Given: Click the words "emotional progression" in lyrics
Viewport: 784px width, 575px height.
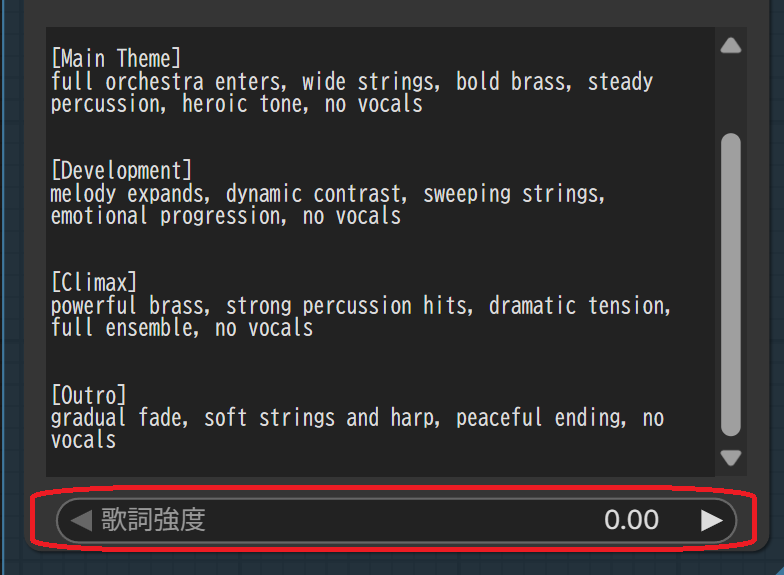Looking at the screenshot, I should (x=165, y=216).
